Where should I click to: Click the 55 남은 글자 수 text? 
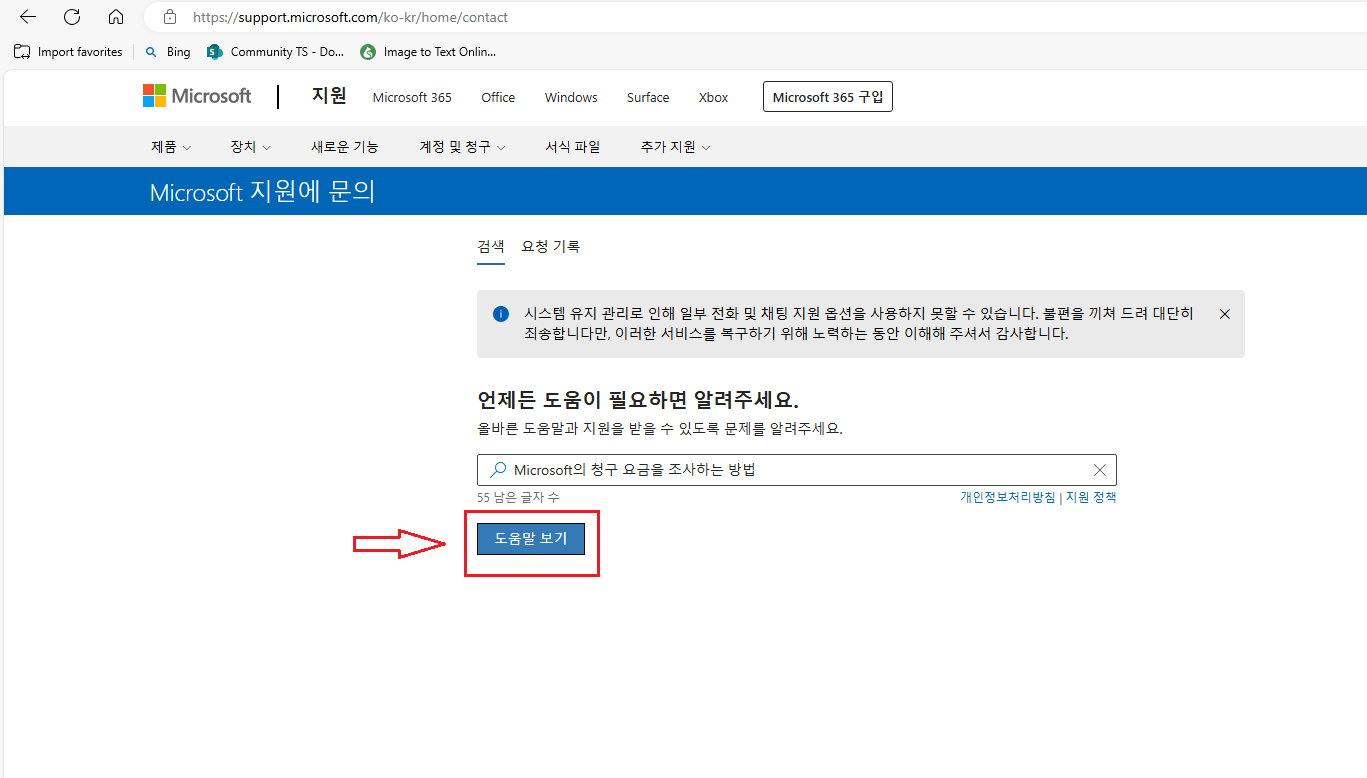tap(518, 497)
